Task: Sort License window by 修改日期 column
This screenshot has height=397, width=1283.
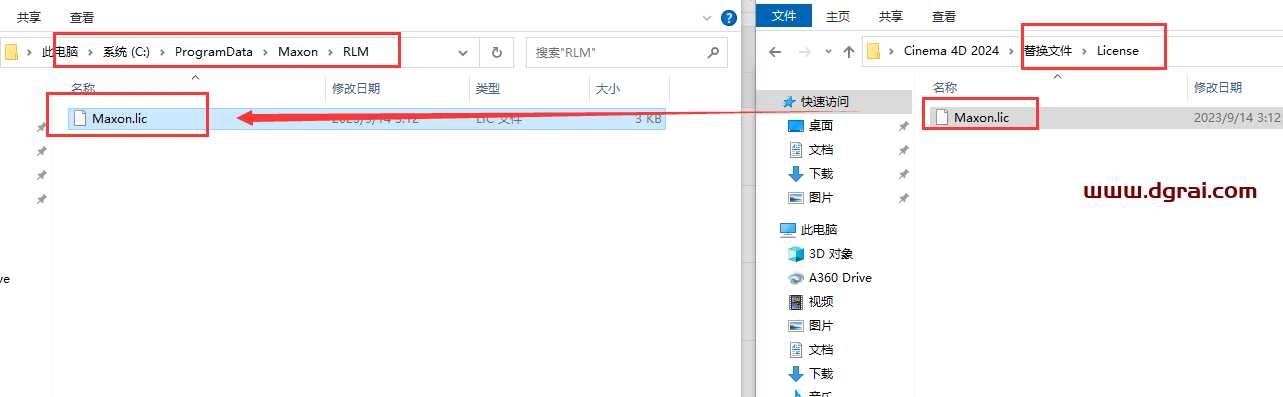Action: 1217,89
